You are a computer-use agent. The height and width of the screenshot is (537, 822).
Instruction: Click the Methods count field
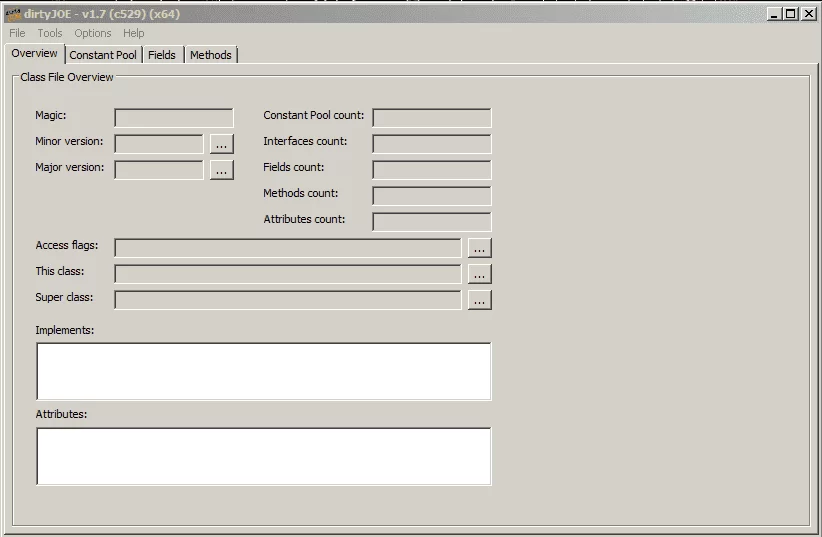coord(431,196)
